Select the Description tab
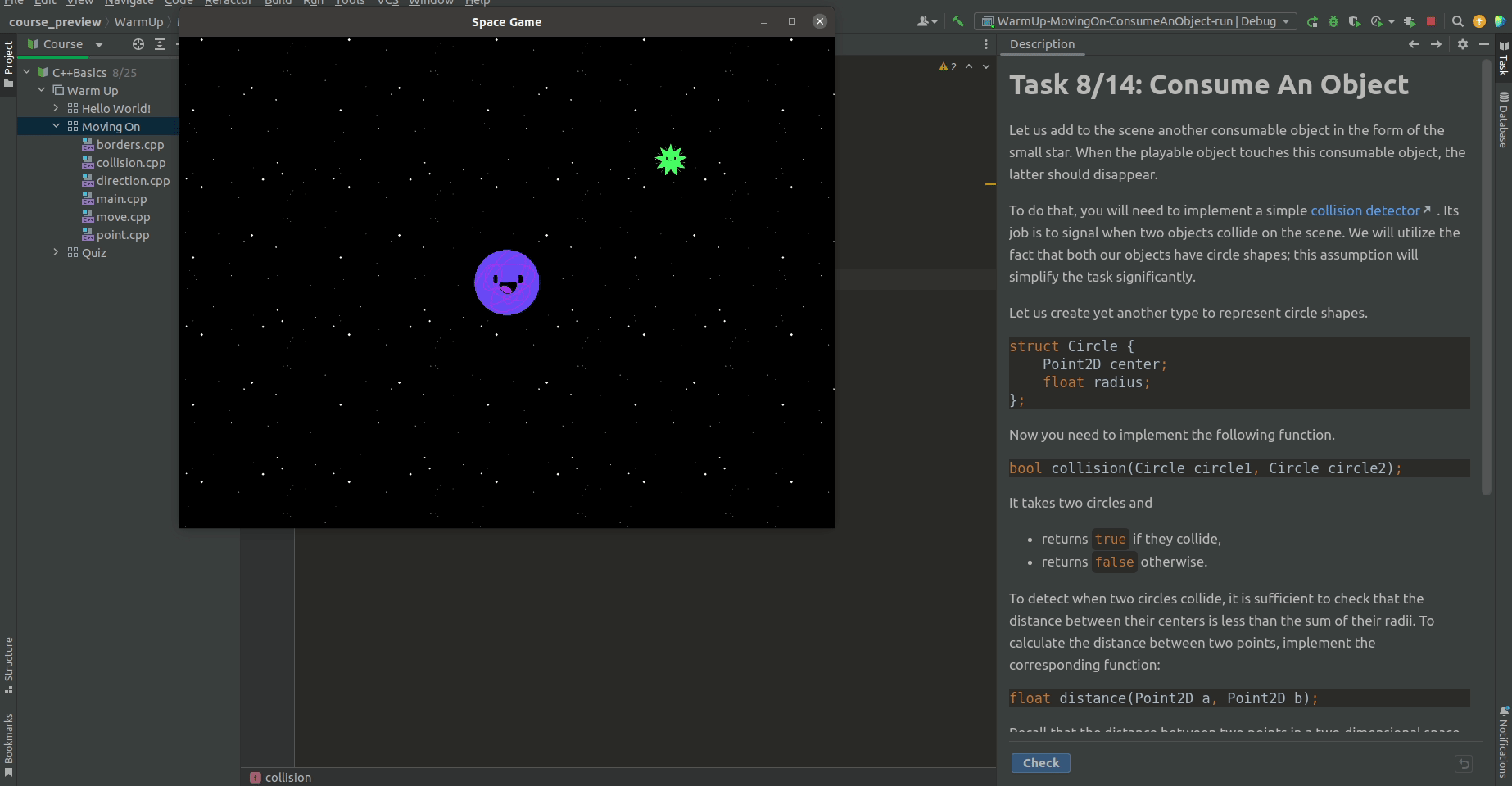1512x786 pixels. click(x=1041, y=44)
